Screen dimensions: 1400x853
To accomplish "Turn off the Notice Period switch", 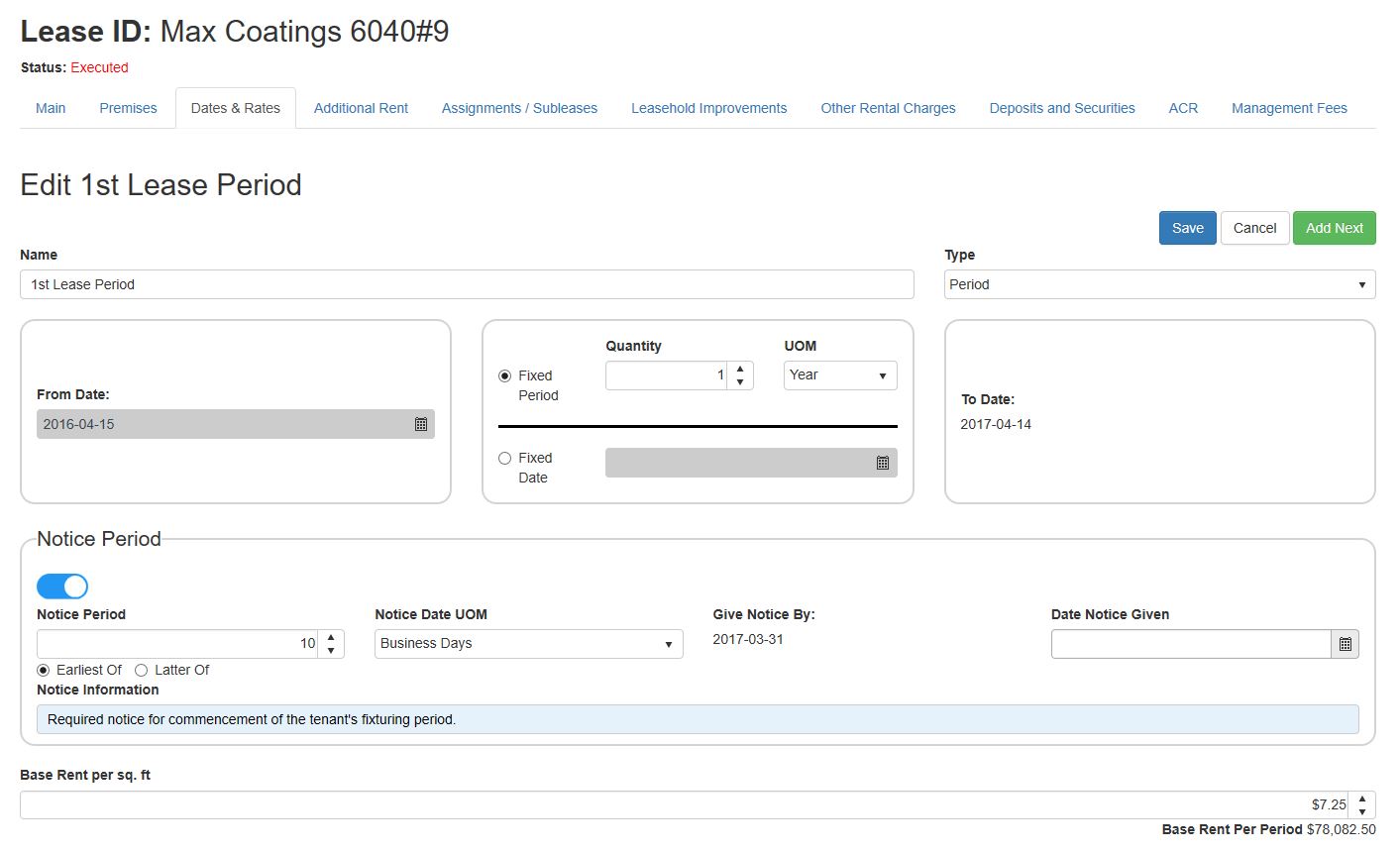I will point(62,586).
